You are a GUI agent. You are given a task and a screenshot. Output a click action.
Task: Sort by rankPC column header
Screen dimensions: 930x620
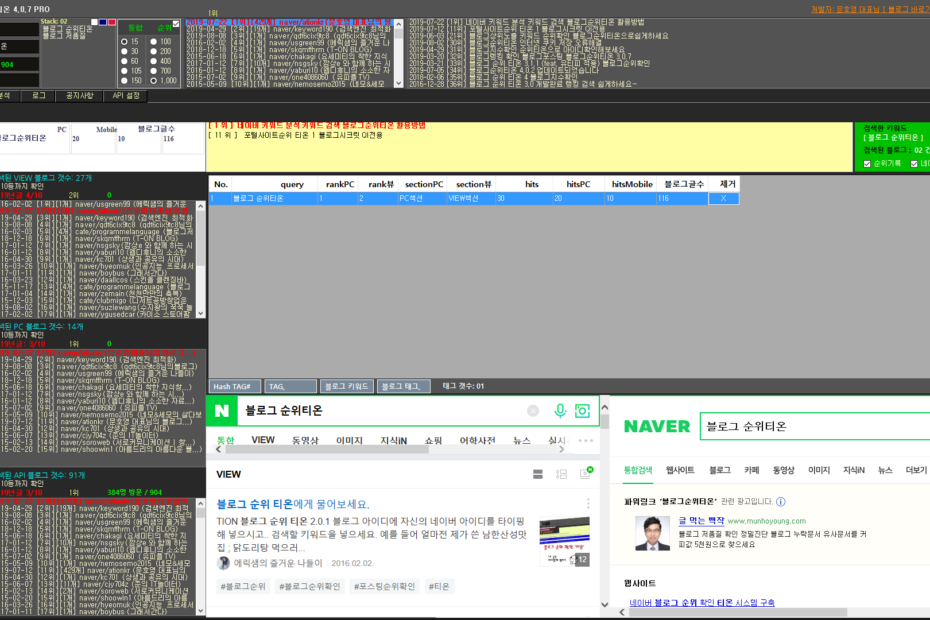click(x=340, y=184)
